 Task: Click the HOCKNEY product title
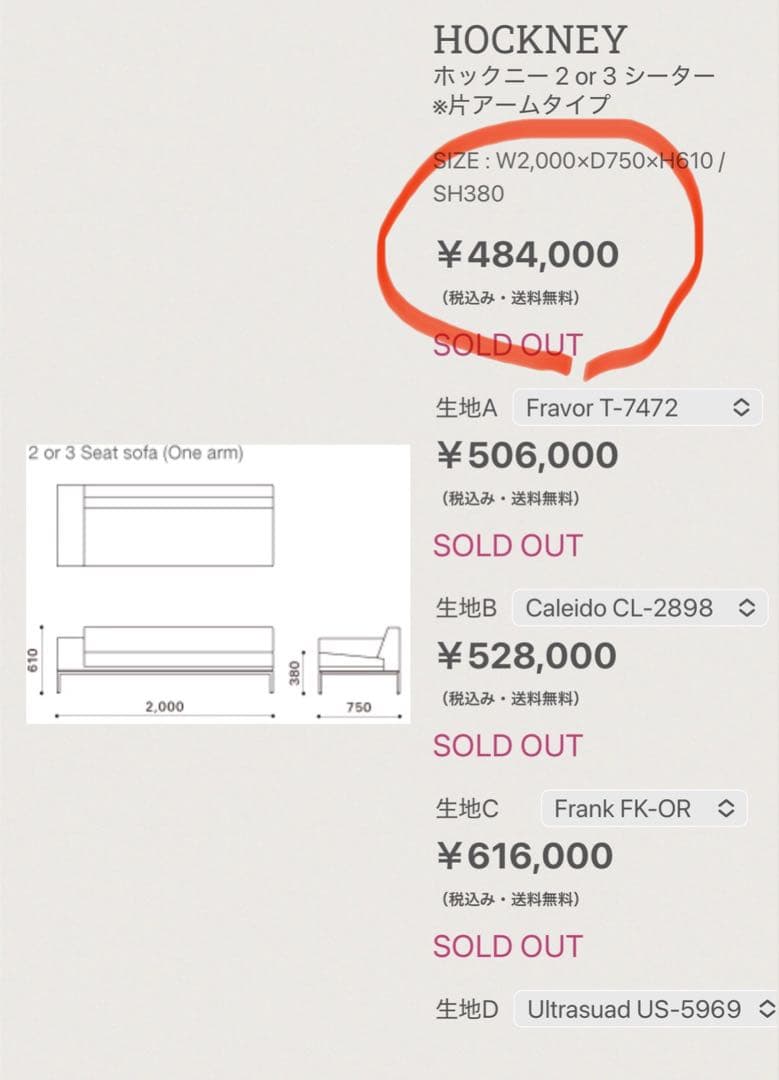pos(530,40)
